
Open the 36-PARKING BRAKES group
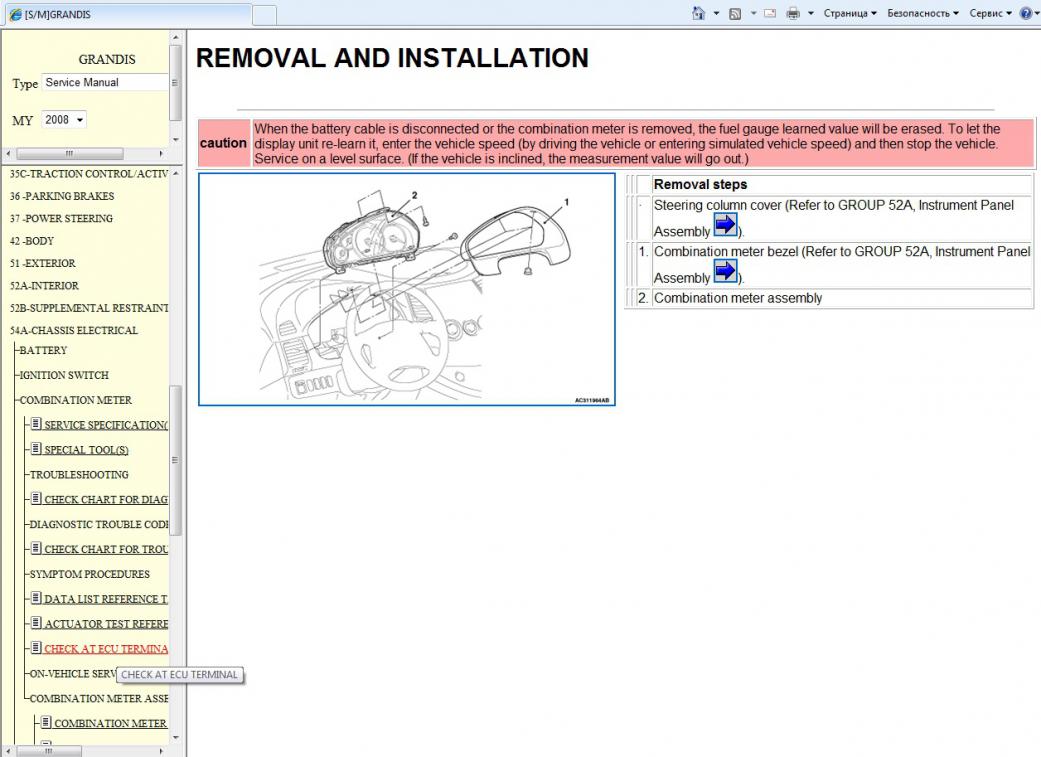click(x=62, y=197)
